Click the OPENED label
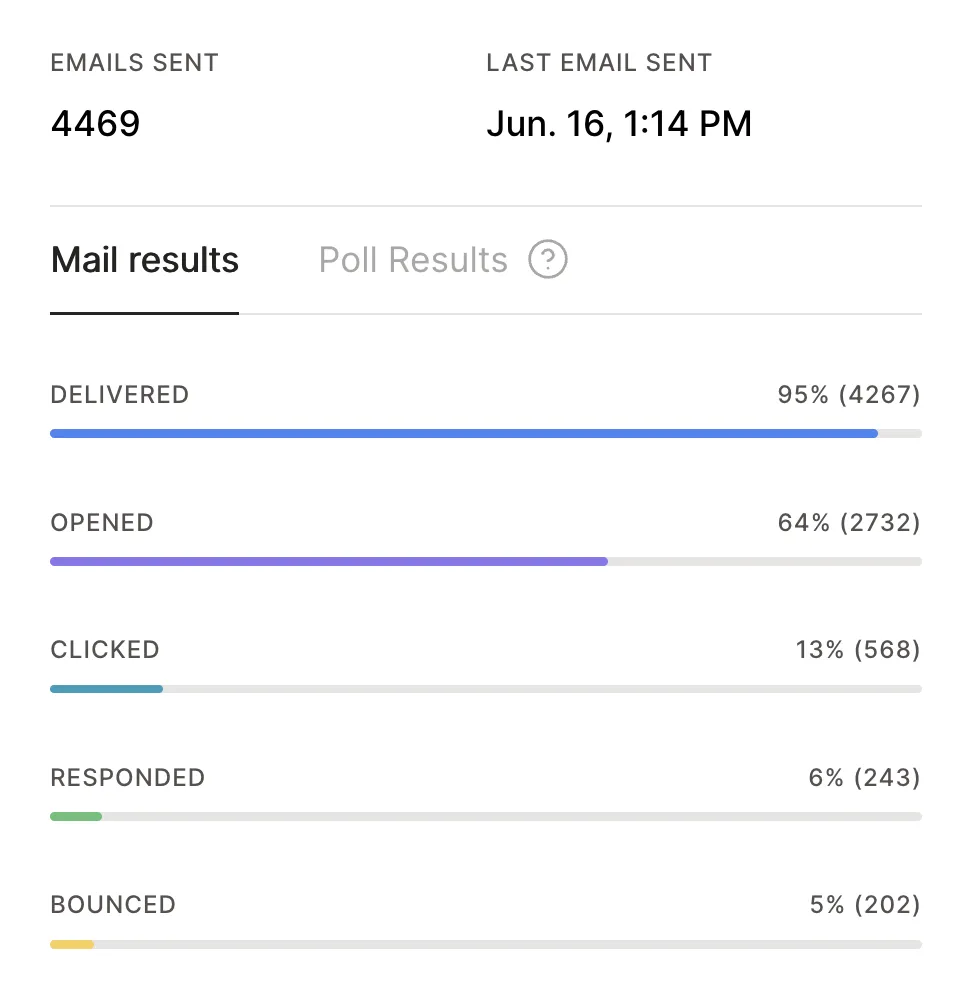The height and width of the screenshot is (1000, 960). click(102, 522)
